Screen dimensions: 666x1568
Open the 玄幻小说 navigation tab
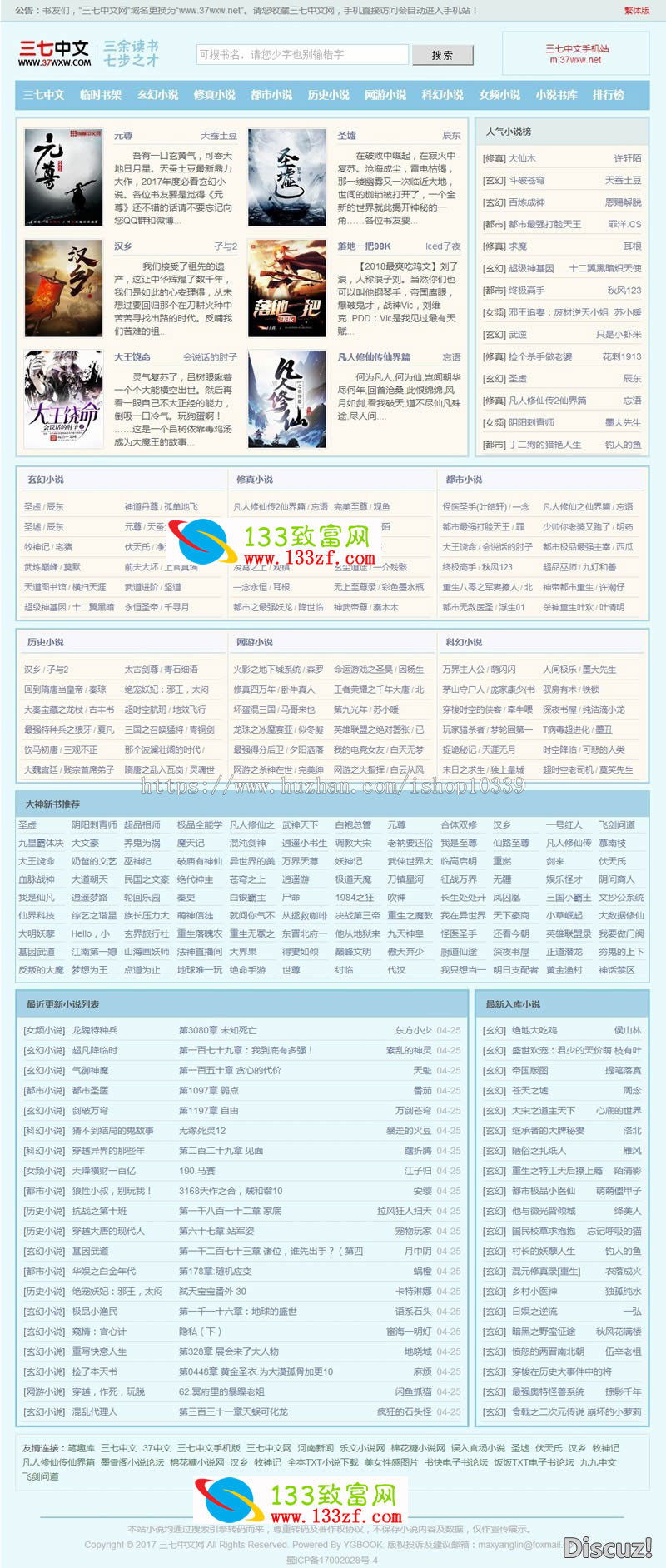point(157,95)
